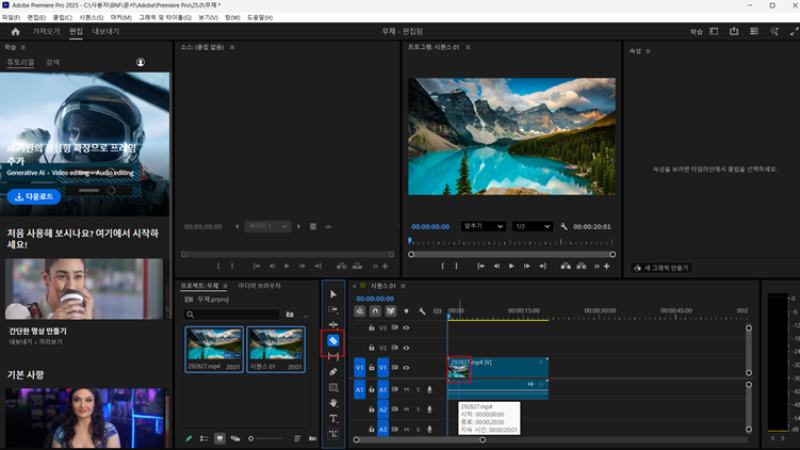Click the Lift button in Program monitor

[565, 266]
